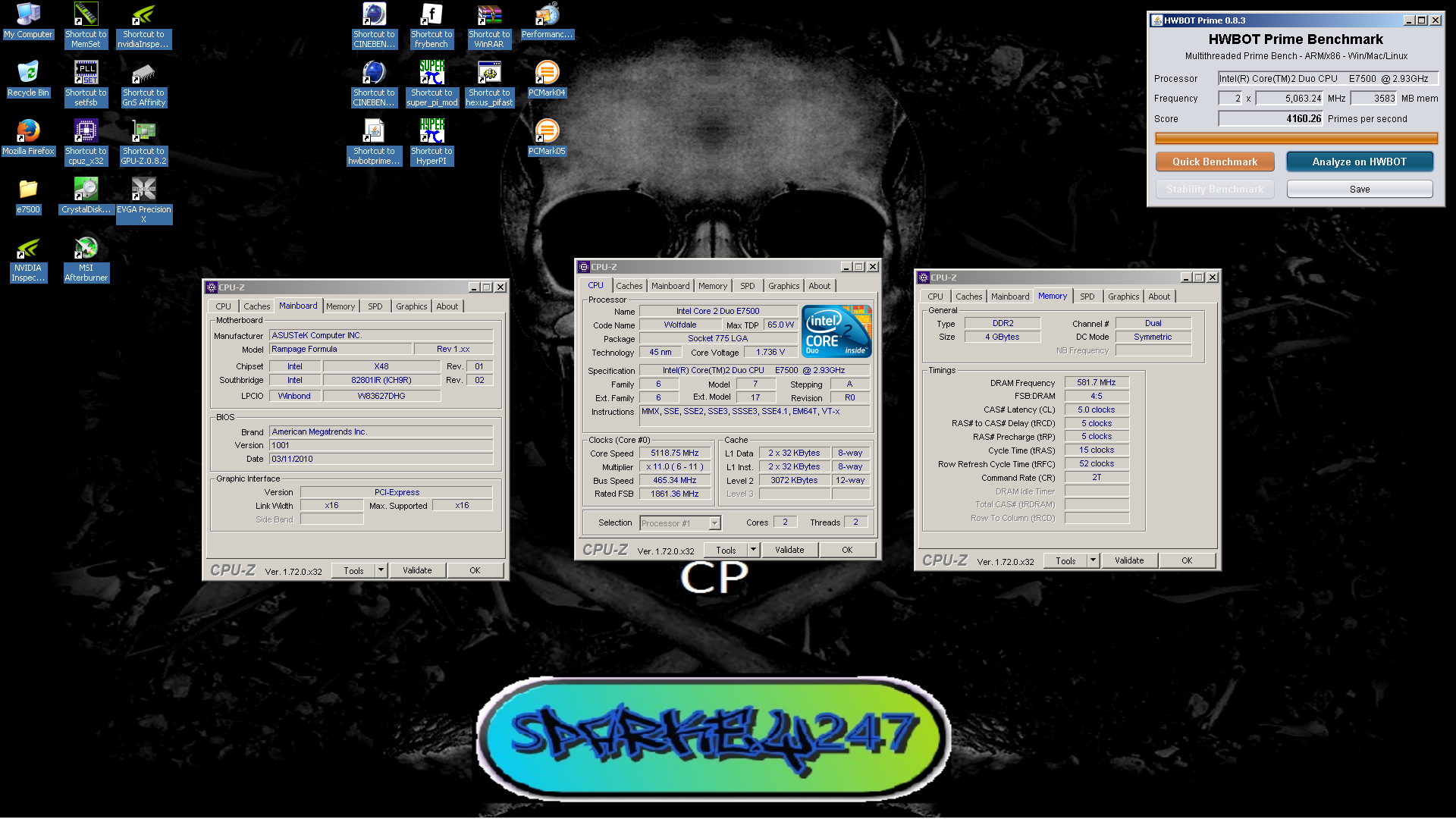Screen dimensions: 1456x819
Task: Open the first CINEBENCH shortcut in the top row
Action: pos(374,26)
